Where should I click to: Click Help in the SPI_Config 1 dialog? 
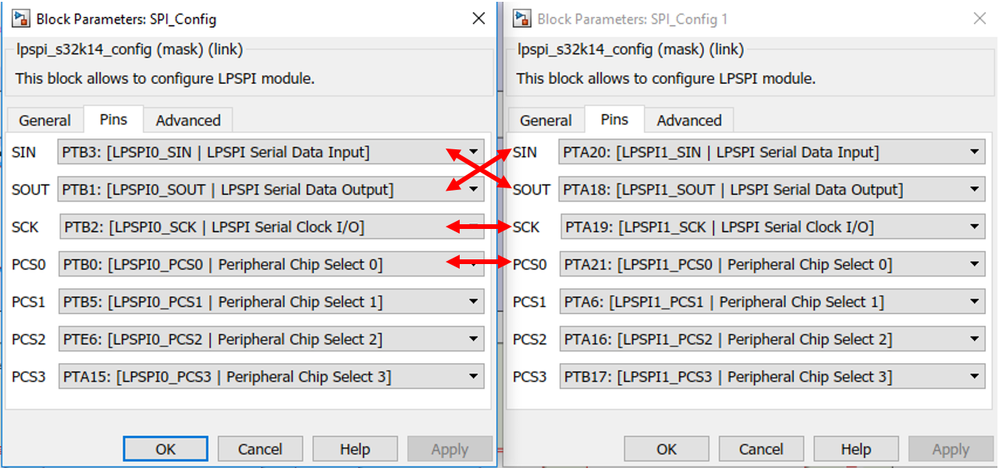[x=855, y=449]
